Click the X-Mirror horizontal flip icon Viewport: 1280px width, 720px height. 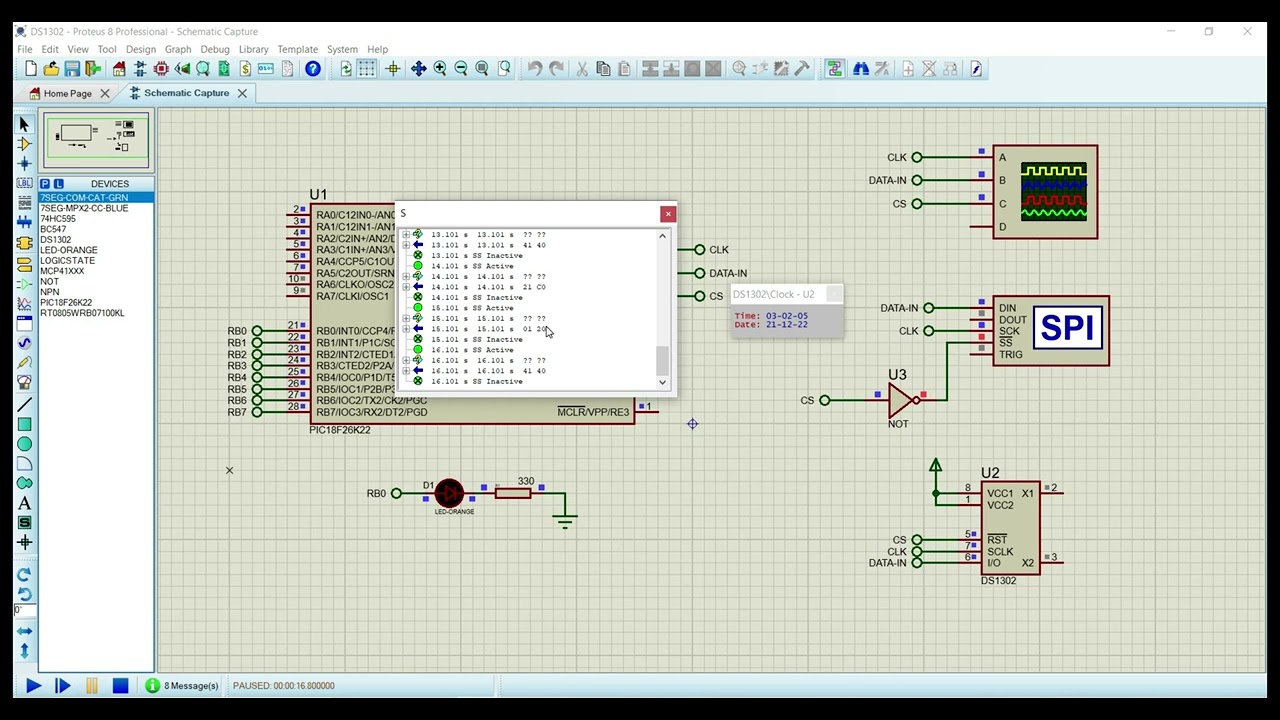click(x=24, y=631)
